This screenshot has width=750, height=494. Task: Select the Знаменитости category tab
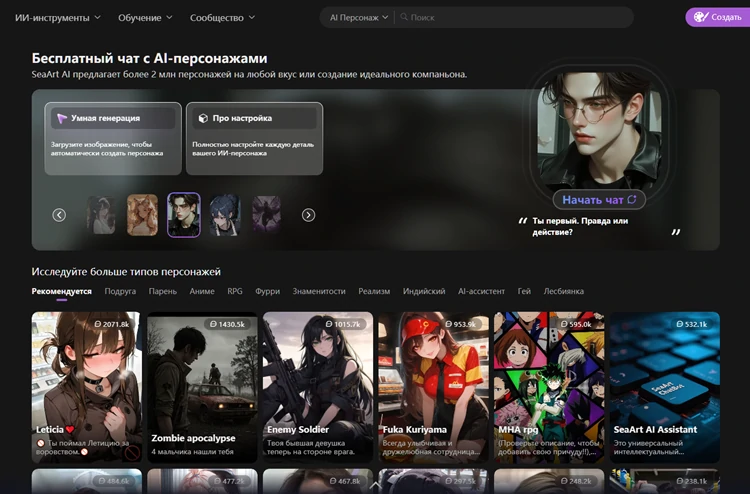coord(318,291)
